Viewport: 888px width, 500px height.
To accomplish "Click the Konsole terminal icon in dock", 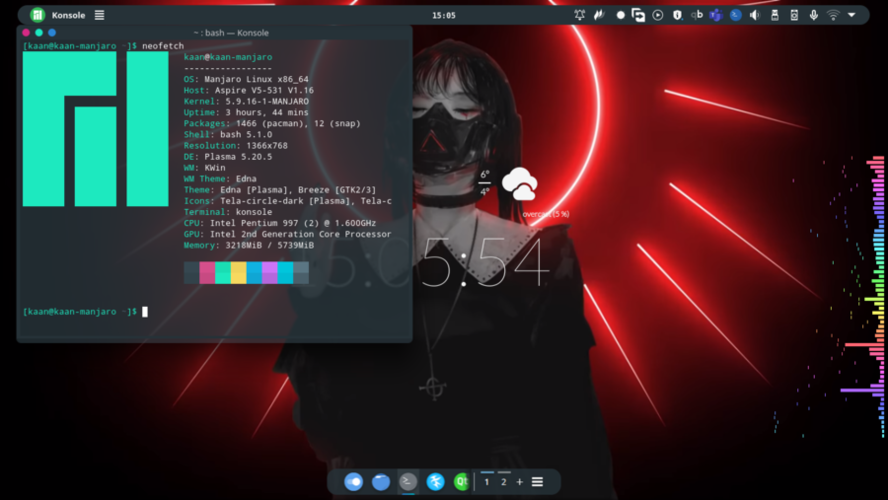I will pos(408,482).
